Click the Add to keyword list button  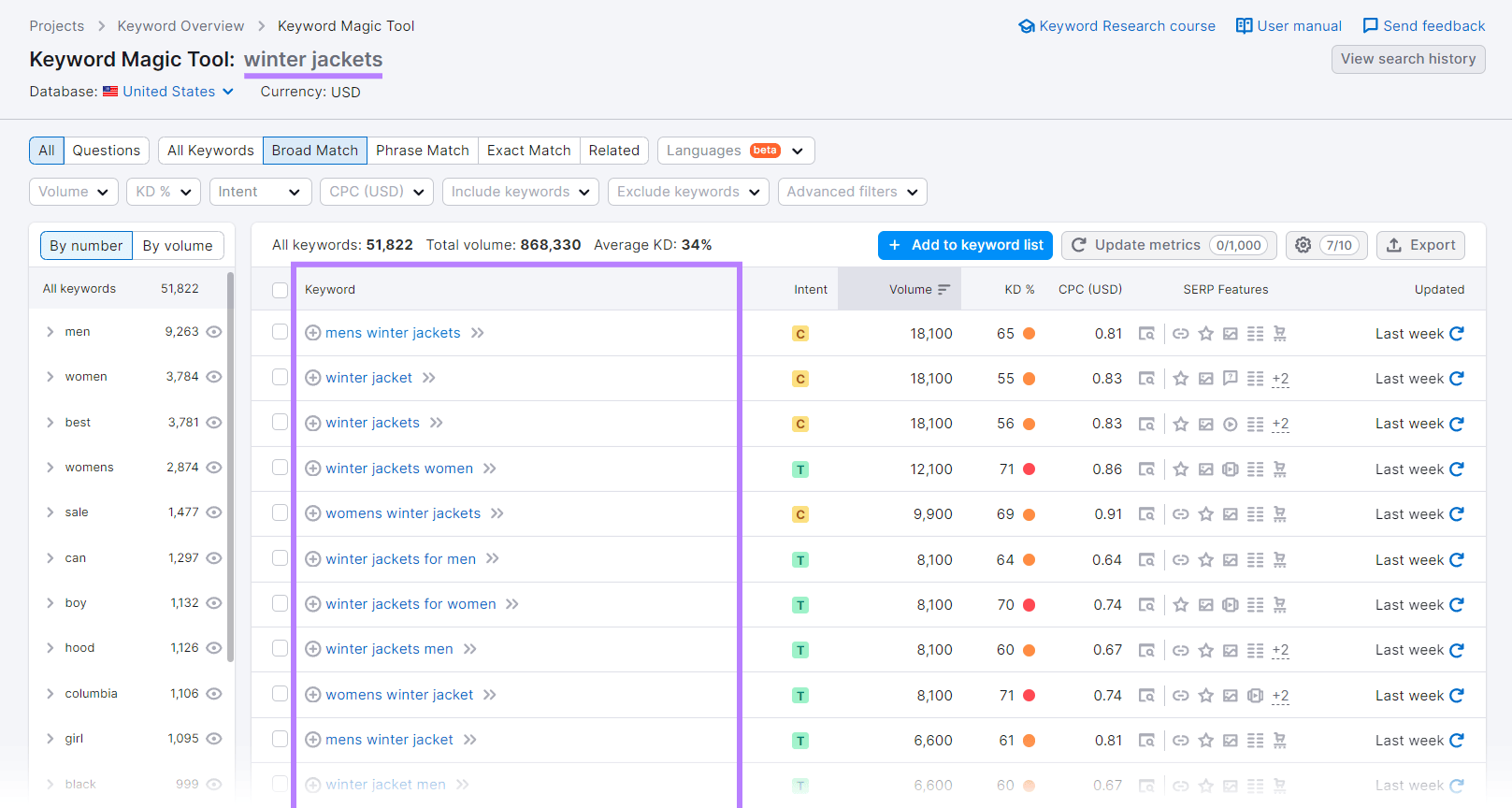pos(965,245)
